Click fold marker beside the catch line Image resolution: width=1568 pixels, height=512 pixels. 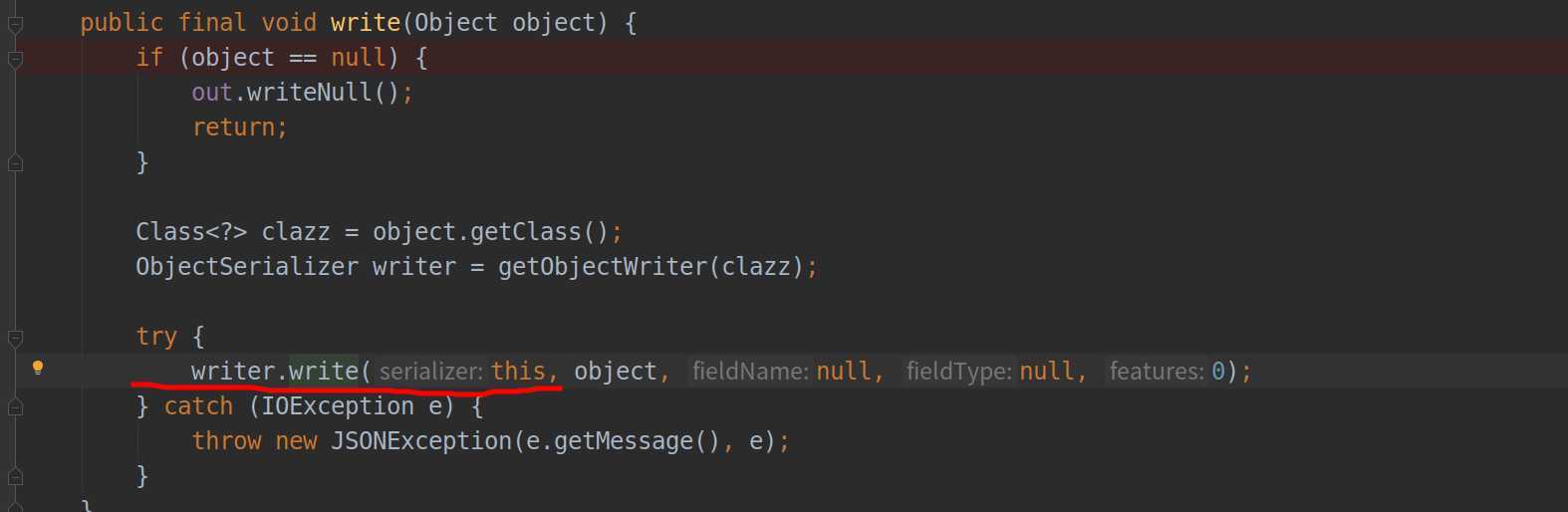pyautogui.click(x=15, y=406)
